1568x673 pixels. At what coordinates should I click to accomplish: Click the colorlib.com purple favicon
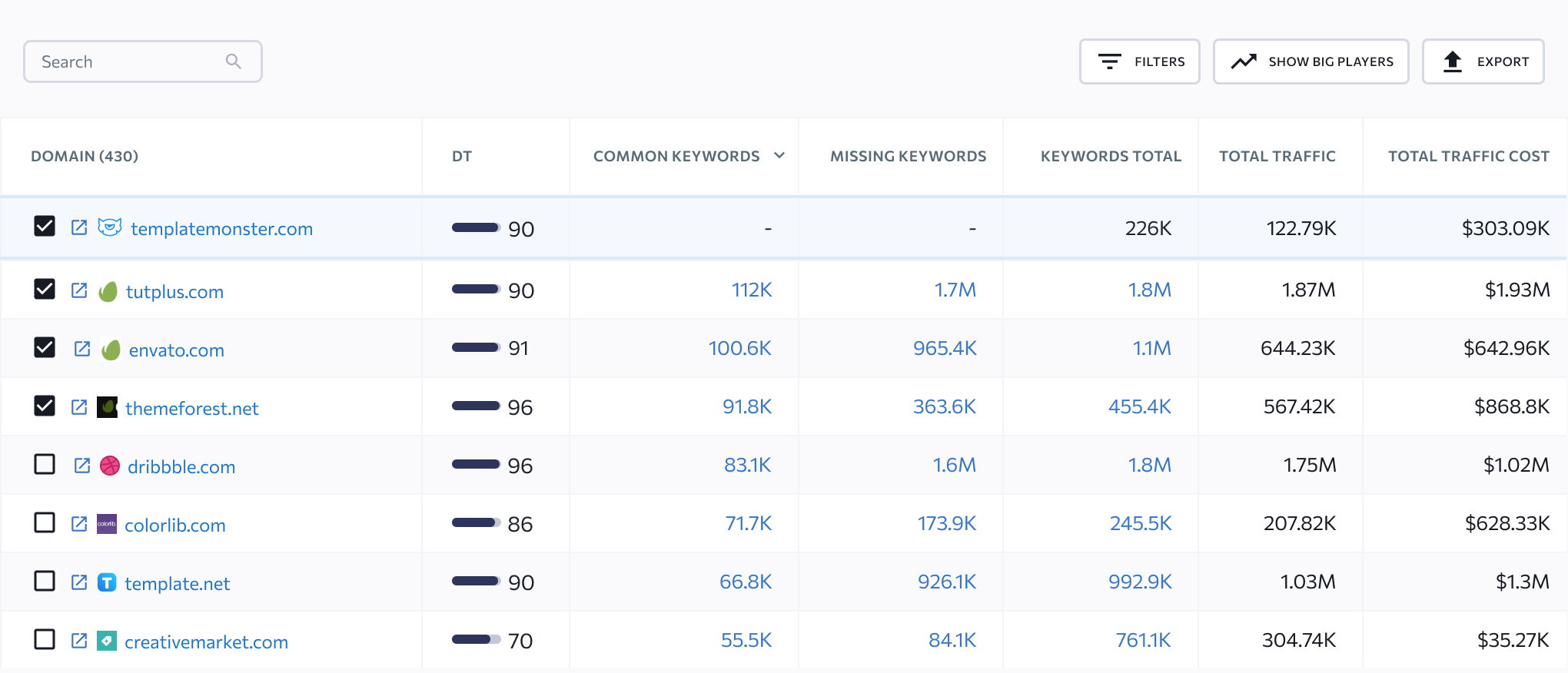[x=107, y=524]
